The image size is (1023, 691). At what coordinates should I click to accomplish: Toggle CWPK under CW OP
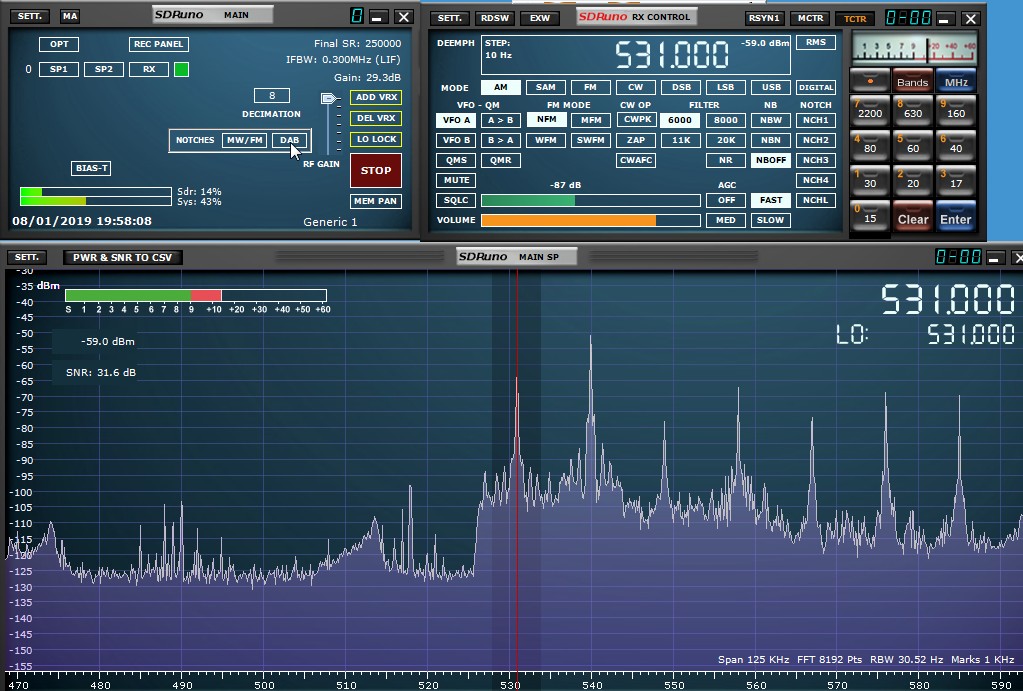coord(636,119)
